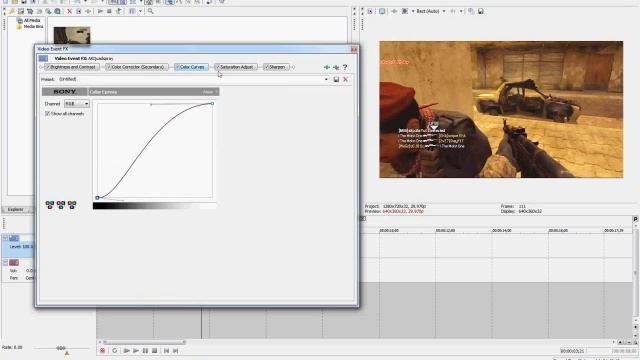Close the Video Event FX window

(353, 49)
